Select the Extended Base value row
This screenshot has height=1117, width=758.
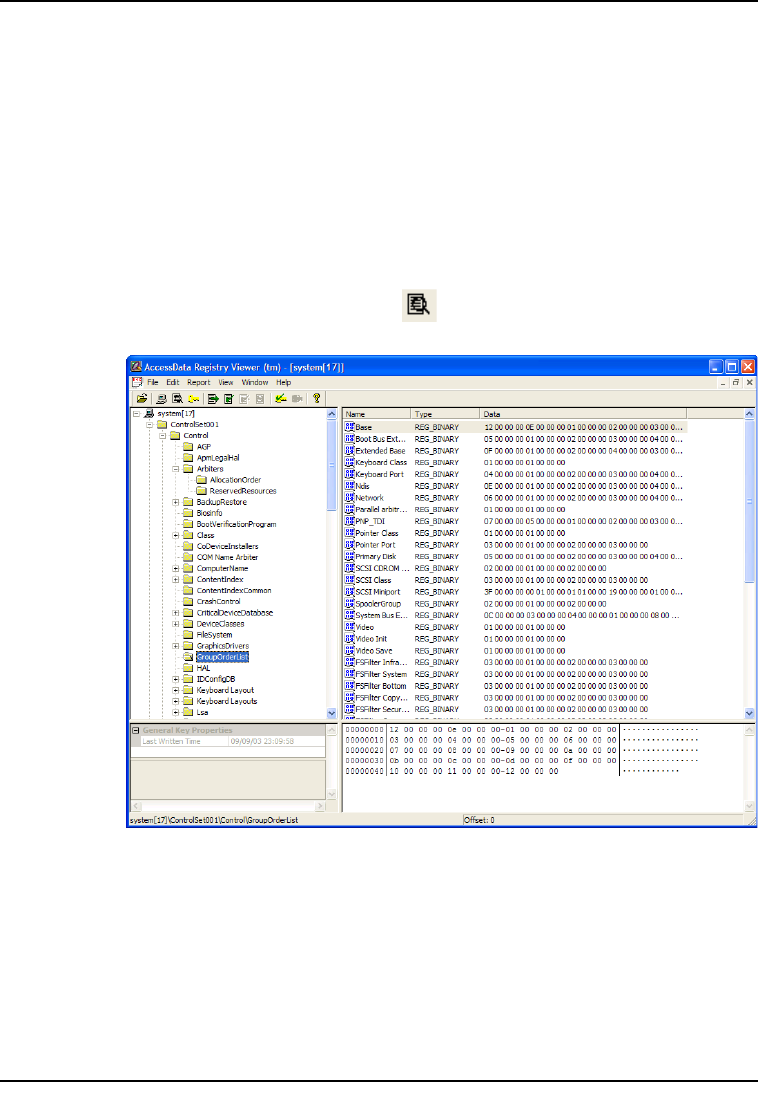(x=514, y=451)
